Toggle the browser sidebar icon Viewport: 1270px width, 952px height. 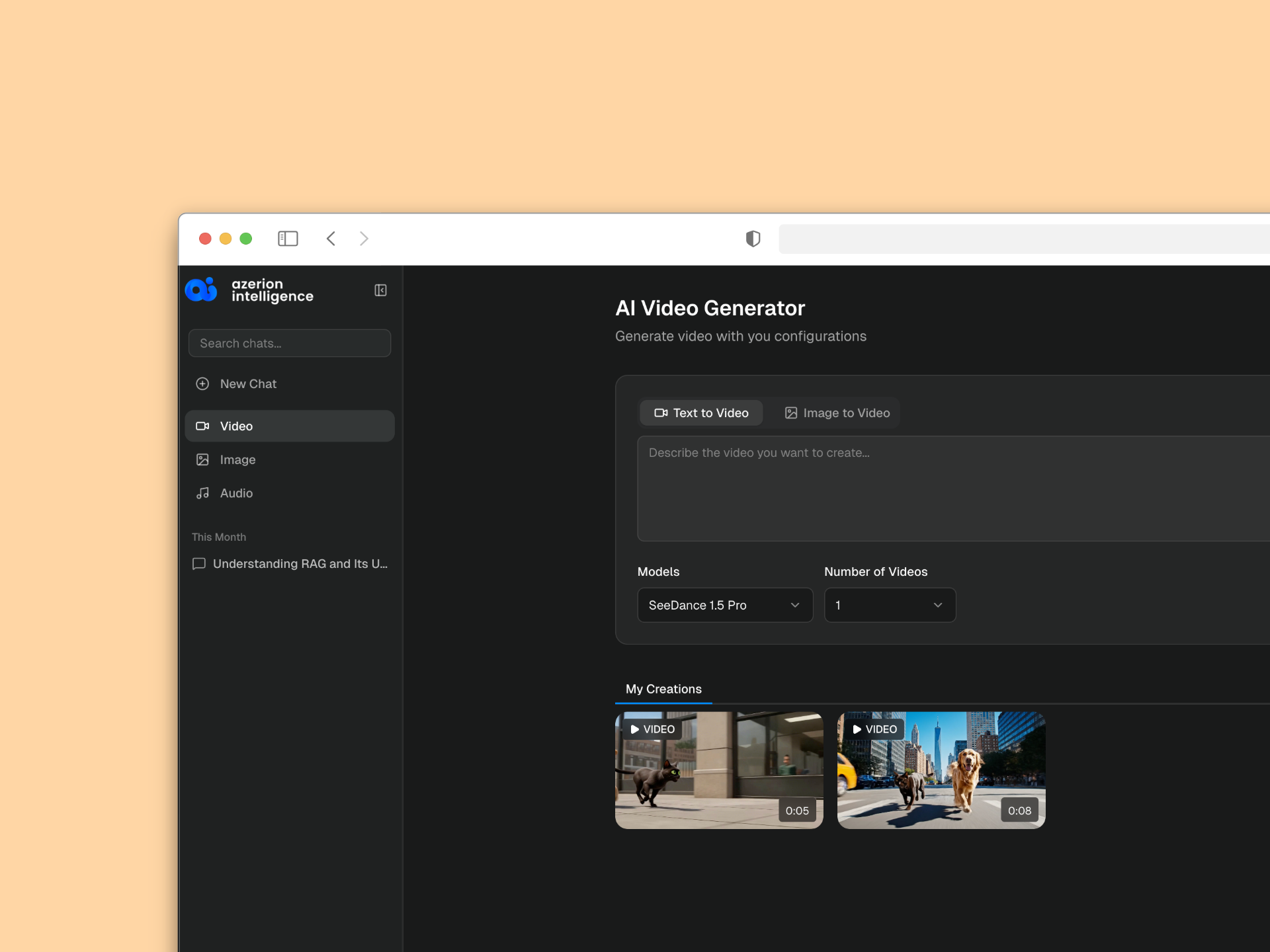(288, 239)
